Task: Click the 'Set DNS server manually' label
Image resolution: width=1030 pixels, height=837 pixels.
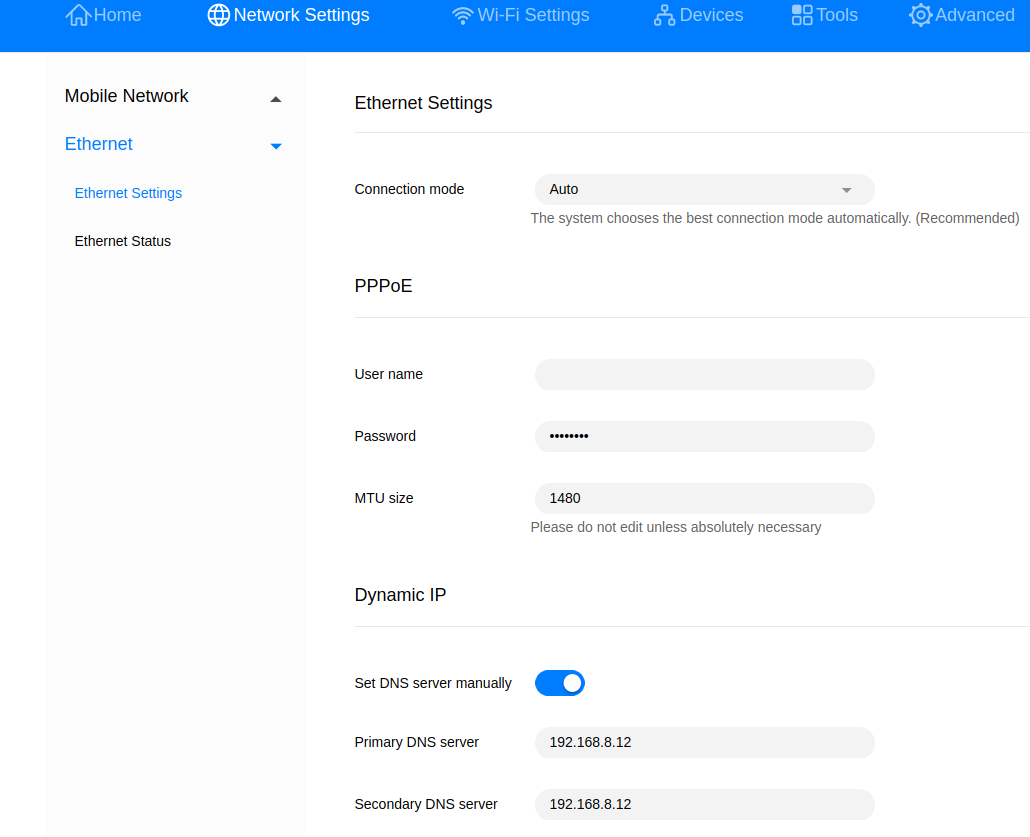Action: (x=432, y=683)
